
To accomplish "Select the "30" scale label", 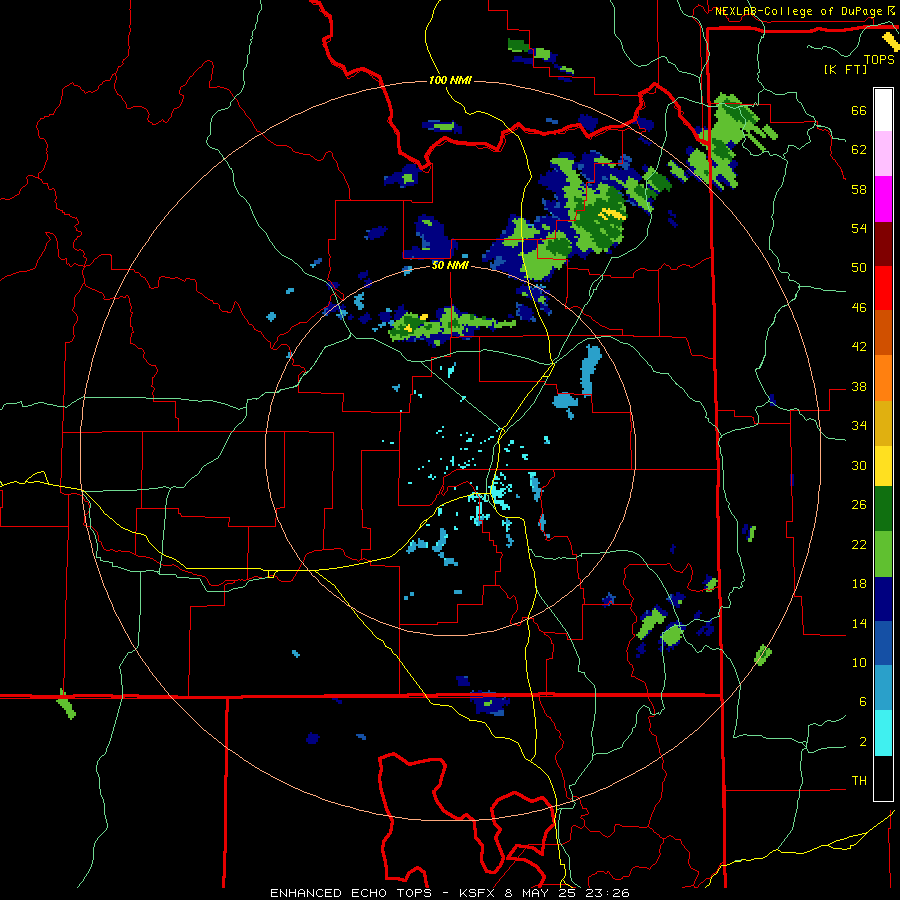I will [859, 465].
